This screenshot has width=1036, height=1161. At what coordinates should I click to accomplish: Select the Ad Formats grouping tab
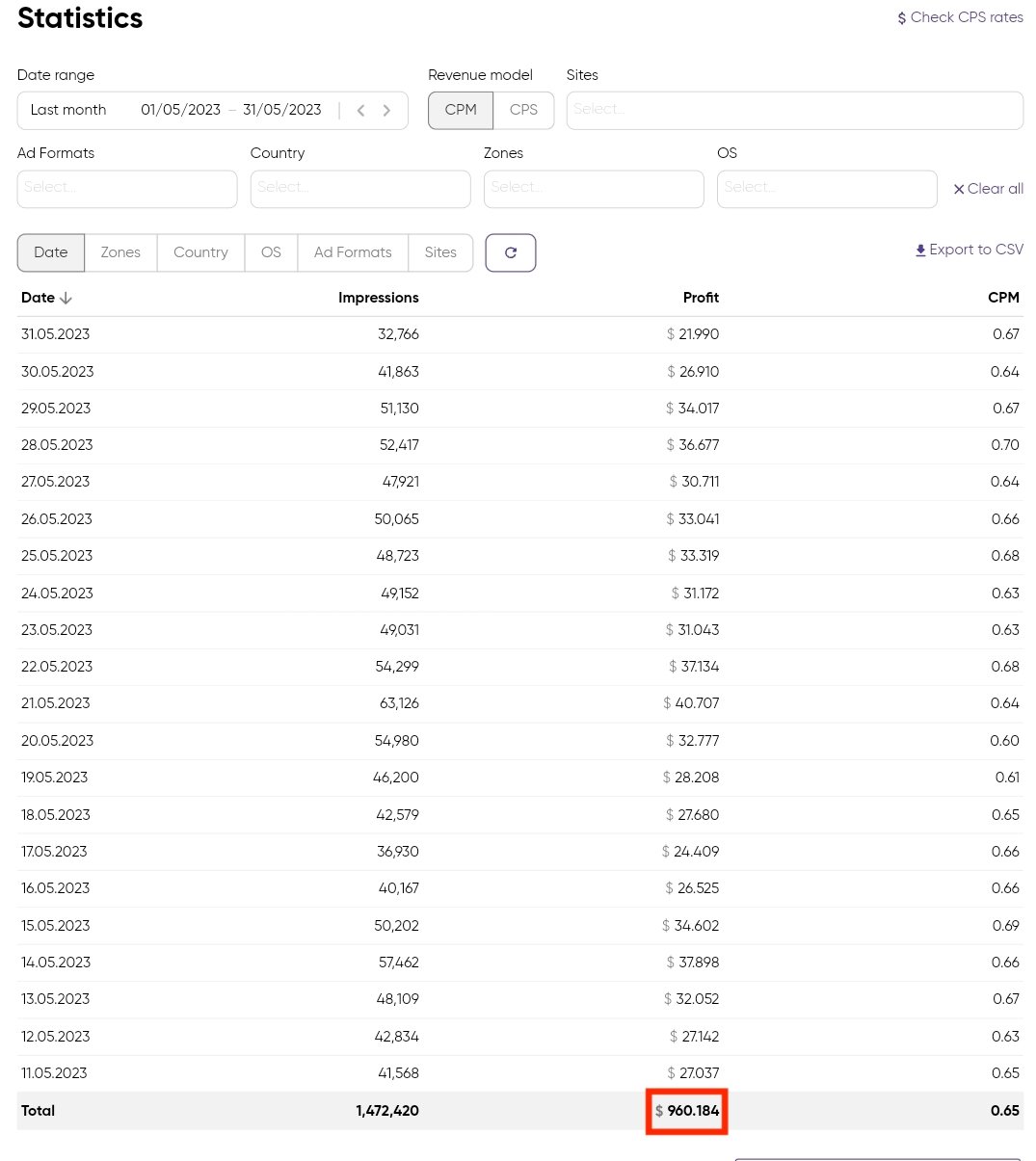pyautogui.click(x=353, y=252)
